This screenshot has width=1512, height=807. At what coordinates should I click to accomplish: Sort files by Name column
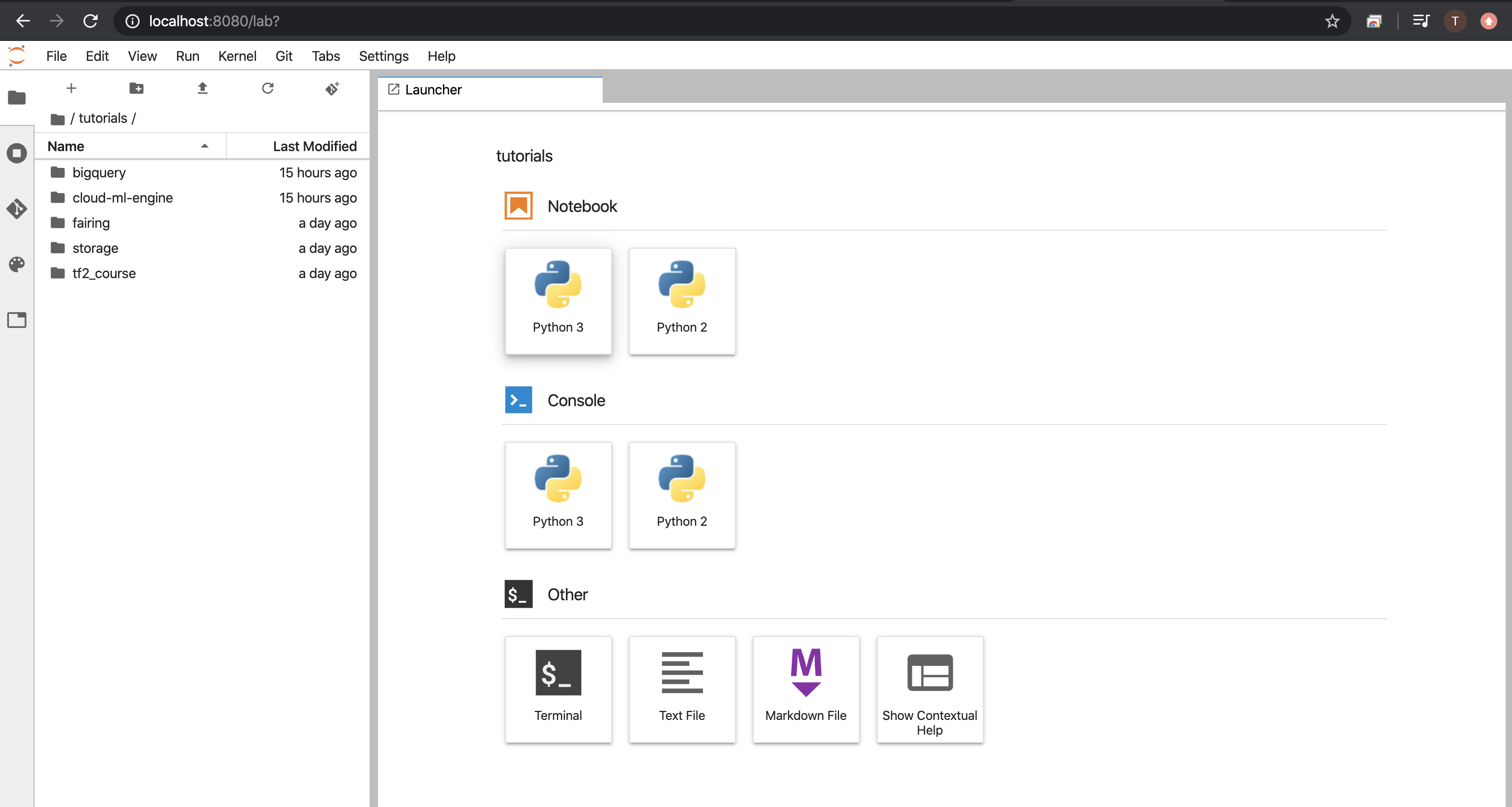[130, 146]
